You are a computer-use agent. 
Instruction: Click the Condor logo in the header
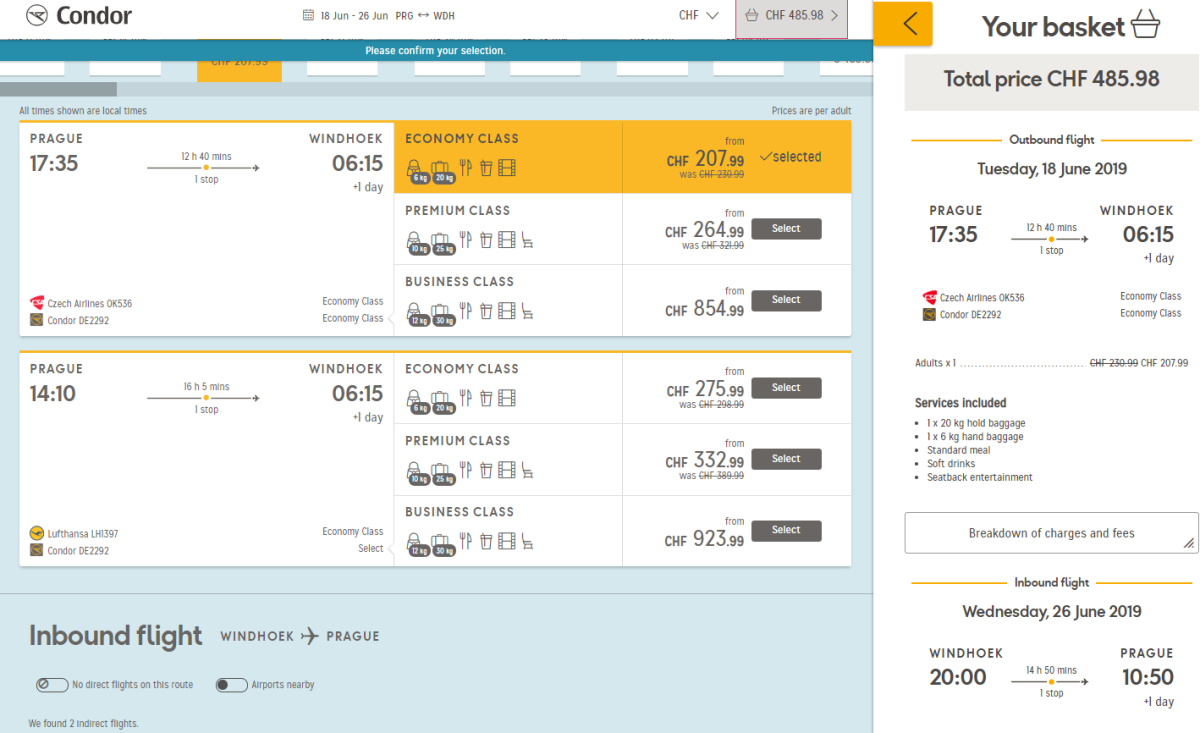pos(78,16)
